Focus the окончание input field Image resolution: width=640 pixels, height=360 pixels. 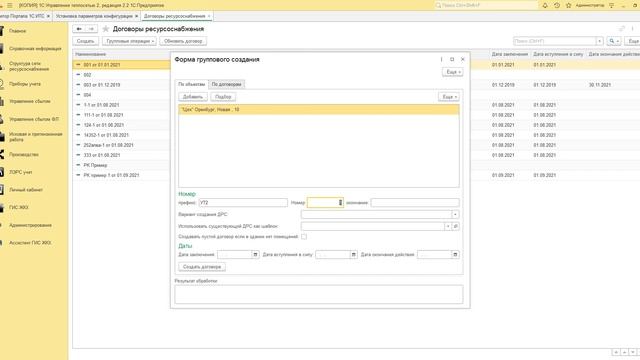pyautogui.click(x=415, y=202)
